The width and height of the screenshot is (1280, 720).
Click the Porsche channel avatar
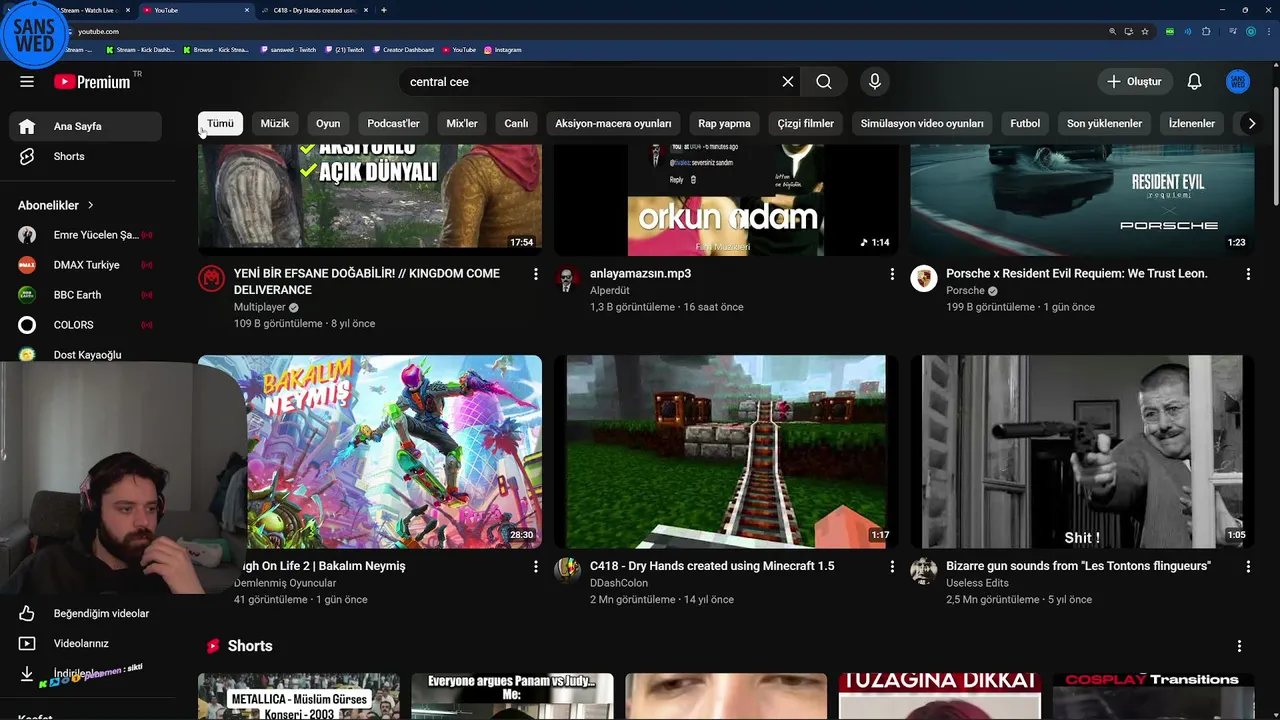[923, 279]
